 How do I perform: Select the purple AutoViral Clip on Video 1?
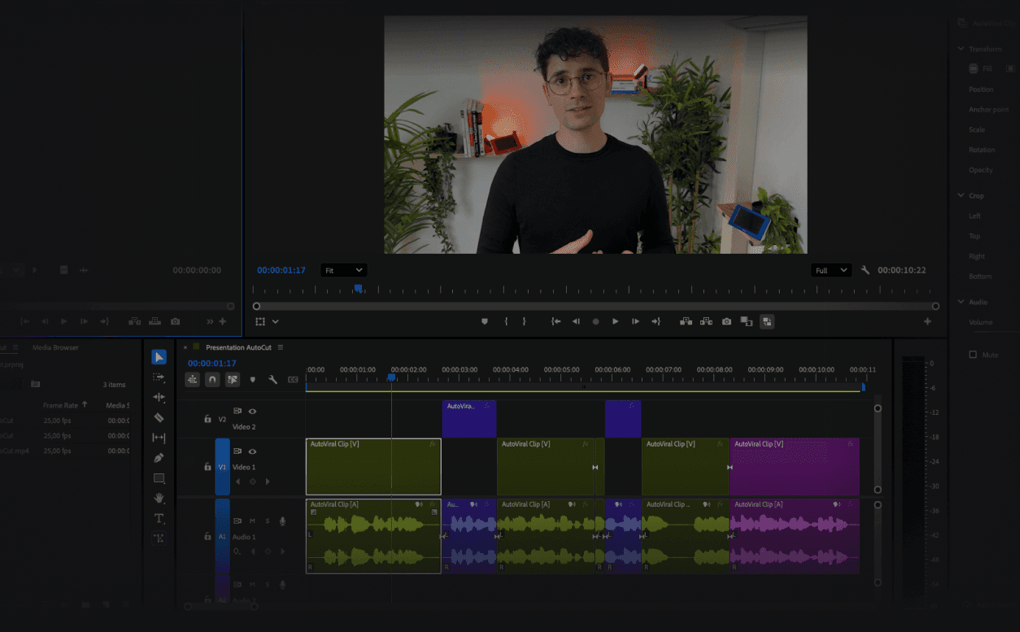[x=794, y=467]
